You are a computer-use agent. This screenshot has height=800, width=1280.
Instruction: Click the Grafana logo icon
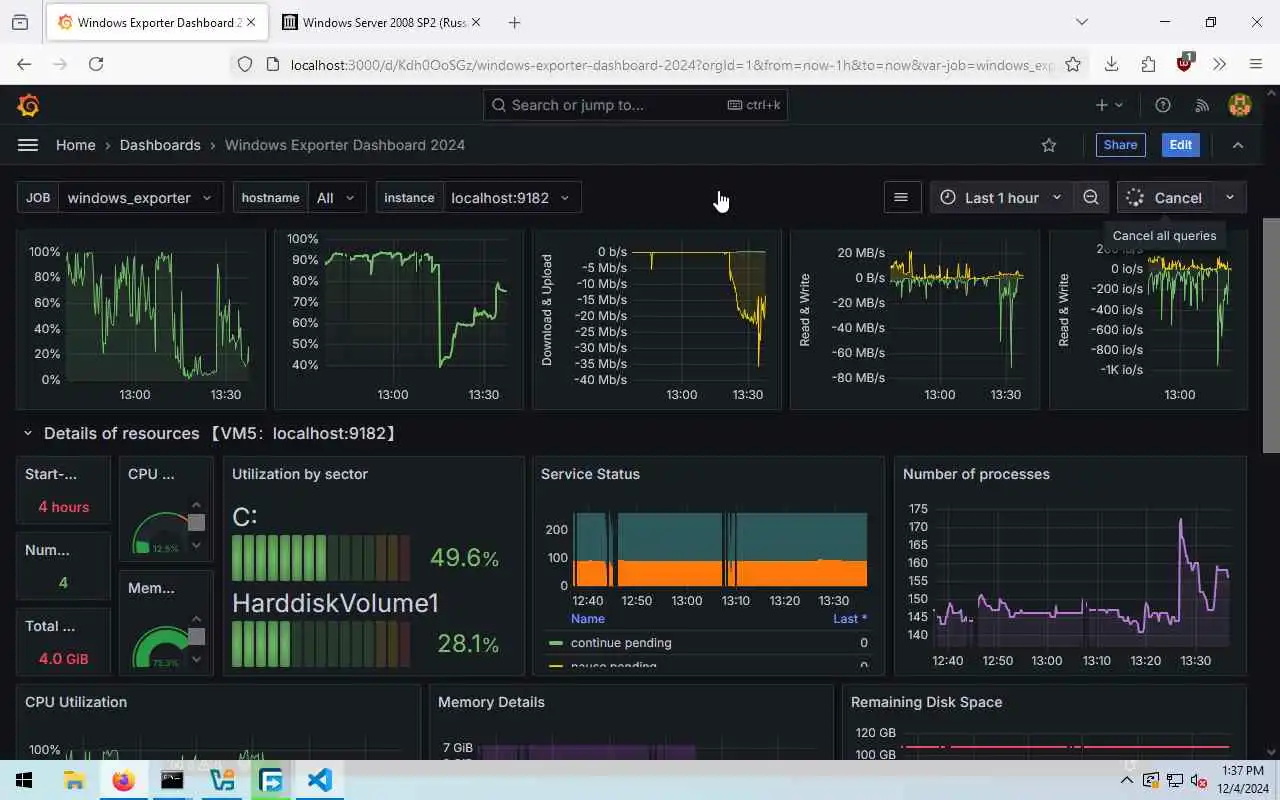28,105
